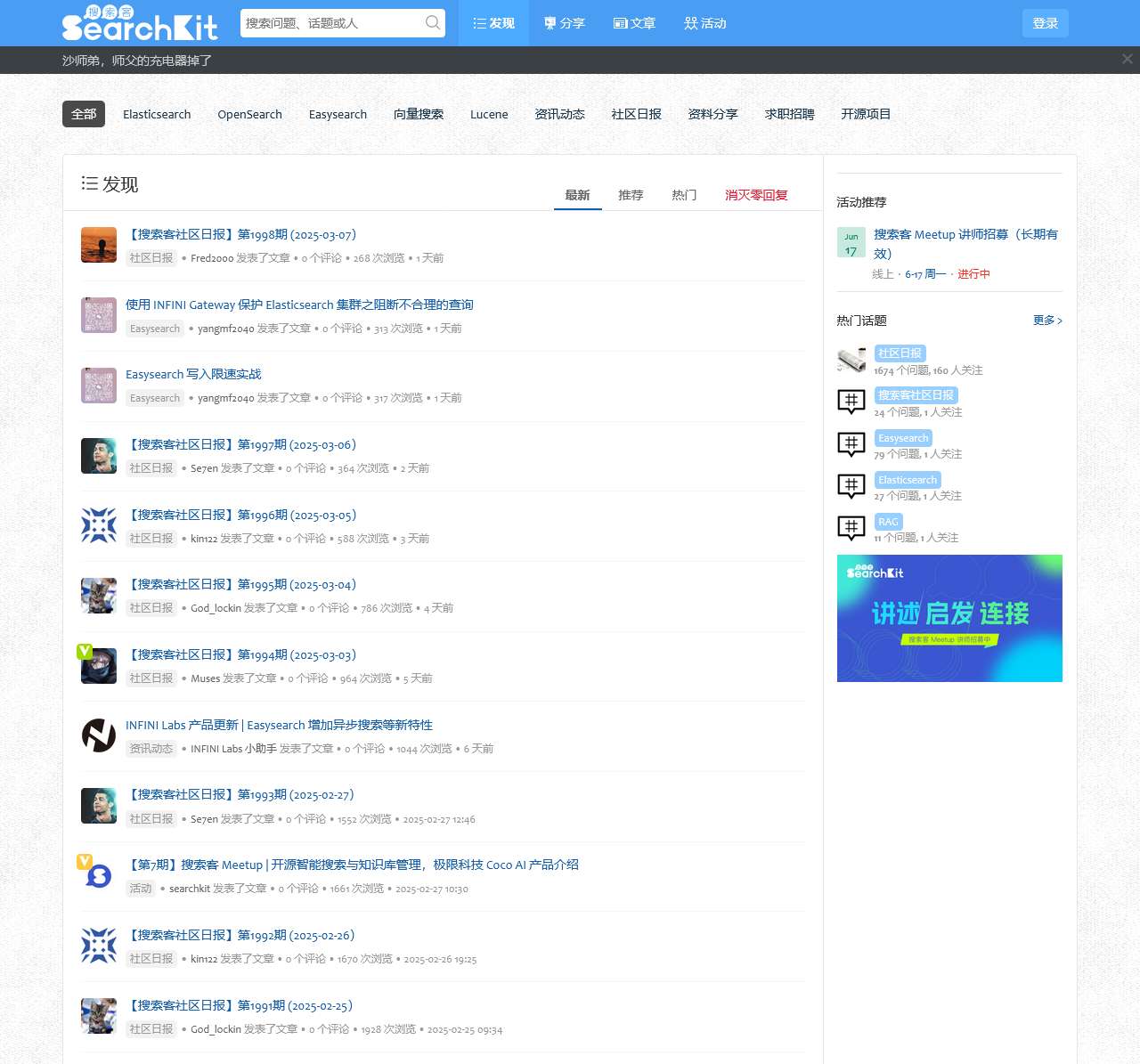
Task: Click the Elasticsearch hot topic tag
Action: (x=908, y=479)
